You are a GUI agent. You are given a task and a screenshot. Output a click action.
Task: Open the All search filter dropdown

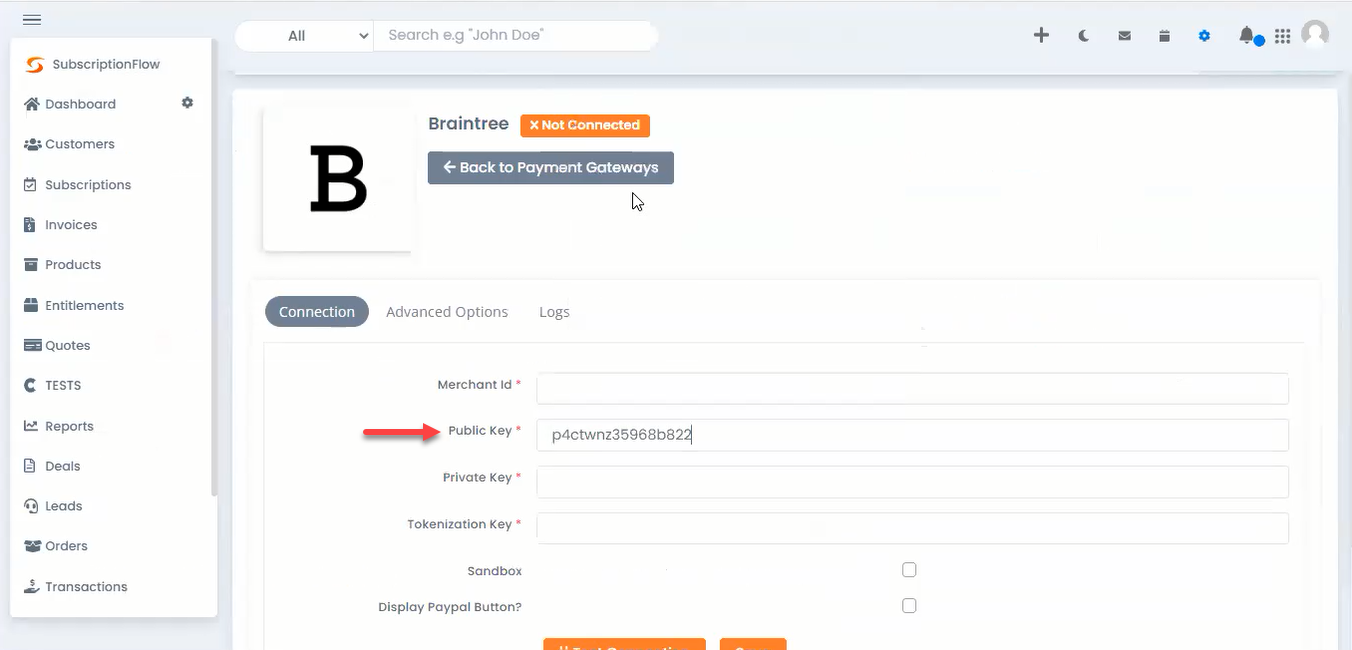click(304, 36)
